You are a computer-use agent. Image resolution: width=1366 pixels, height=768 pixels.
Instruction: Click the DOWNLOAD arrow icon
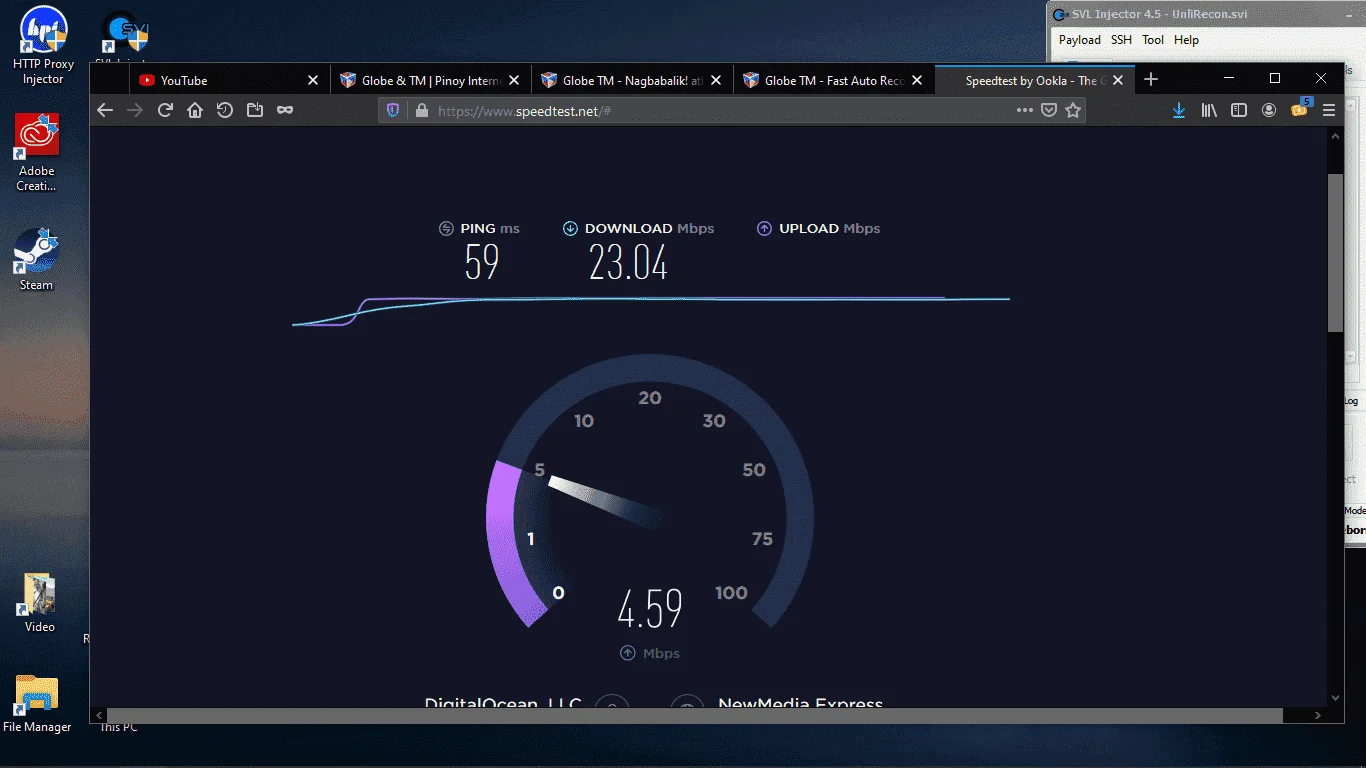[x=571, y=228]
